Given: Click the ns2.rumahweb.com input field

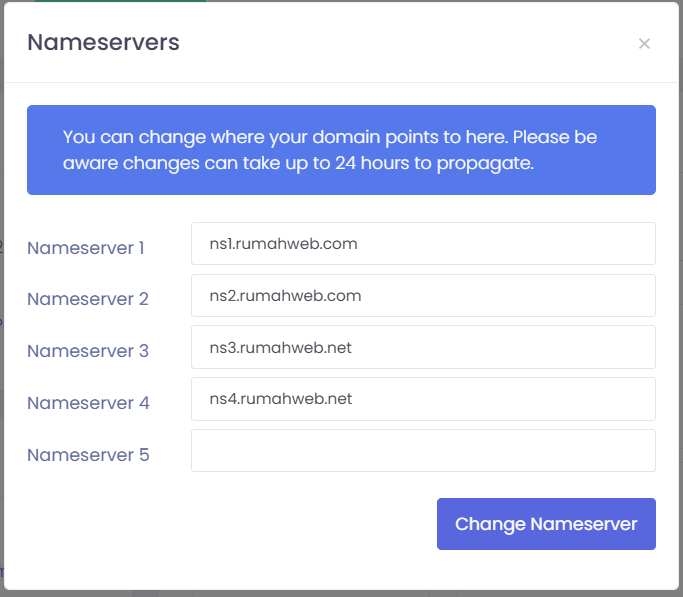Looking at the screenshot, I should point(423,295).
